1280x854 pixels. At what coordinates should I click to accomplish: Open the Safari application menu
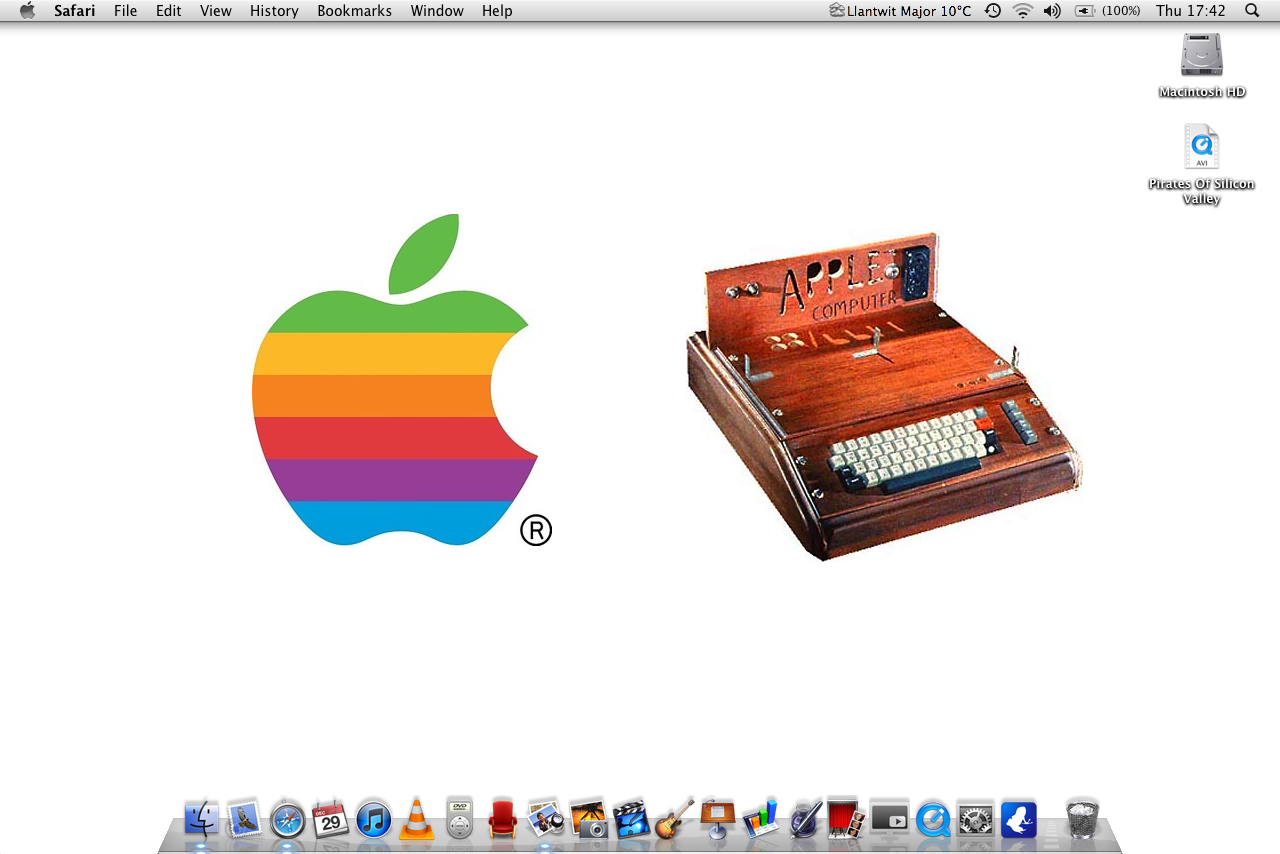75,11
